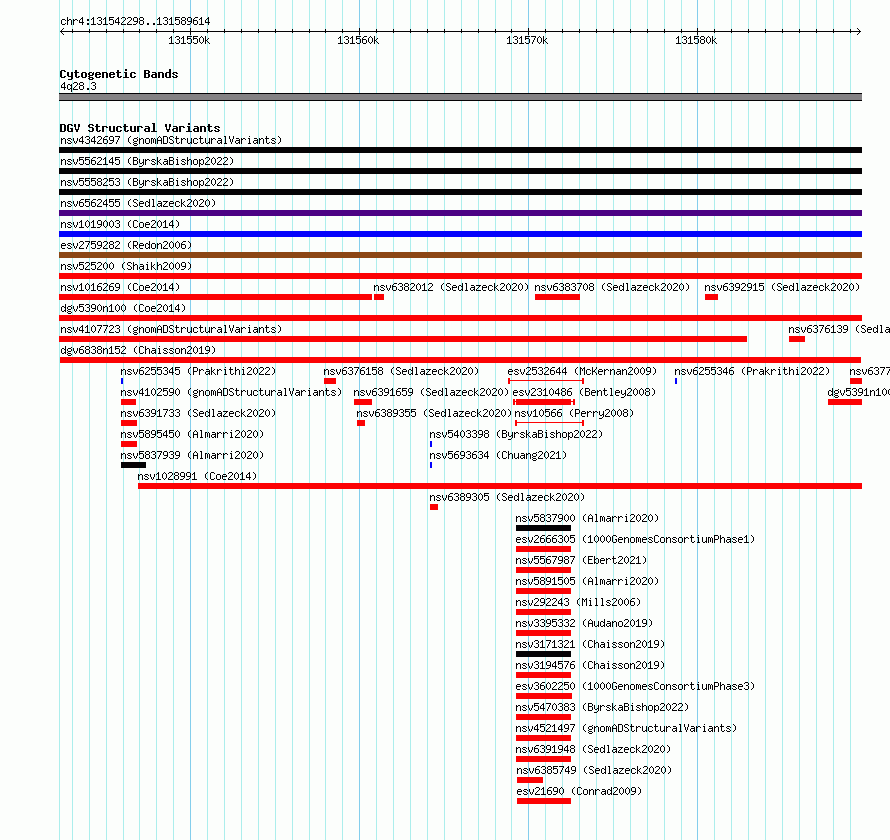Click the black bar under nsv3171321
890x840 pixels.
click(543, 654)
